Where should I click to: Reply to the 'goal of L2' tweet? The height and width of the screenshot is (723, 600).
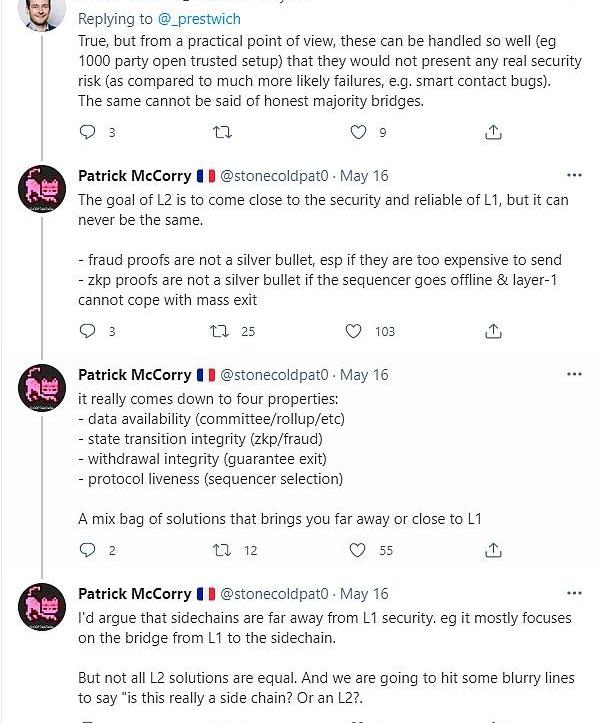[88, 331]
